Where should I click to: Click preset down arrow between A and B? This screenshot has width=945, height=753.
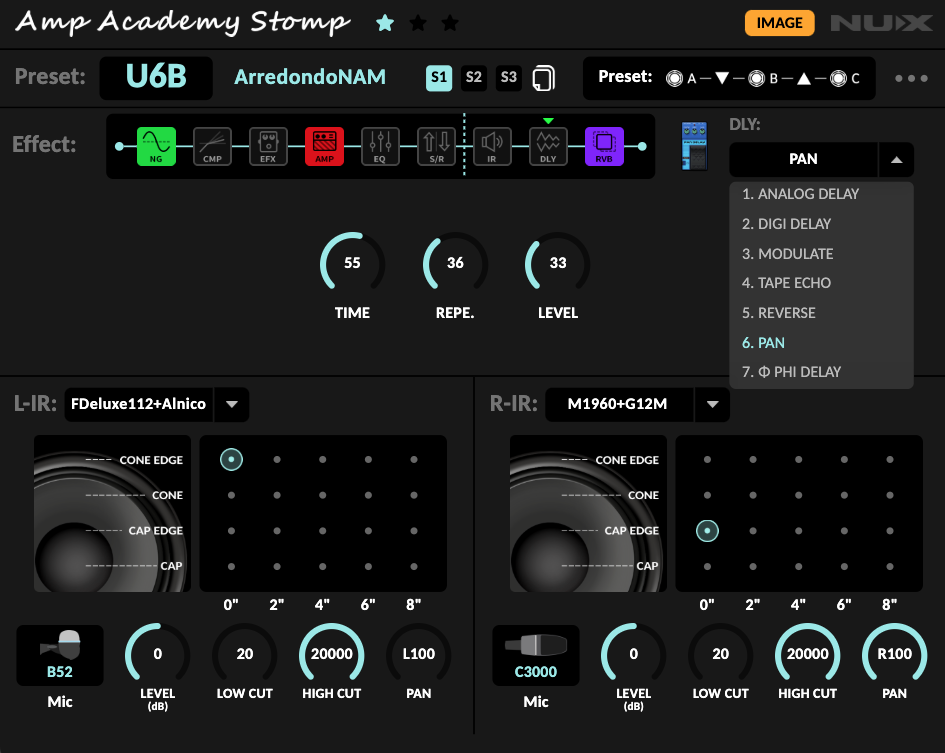click(722, 78)
